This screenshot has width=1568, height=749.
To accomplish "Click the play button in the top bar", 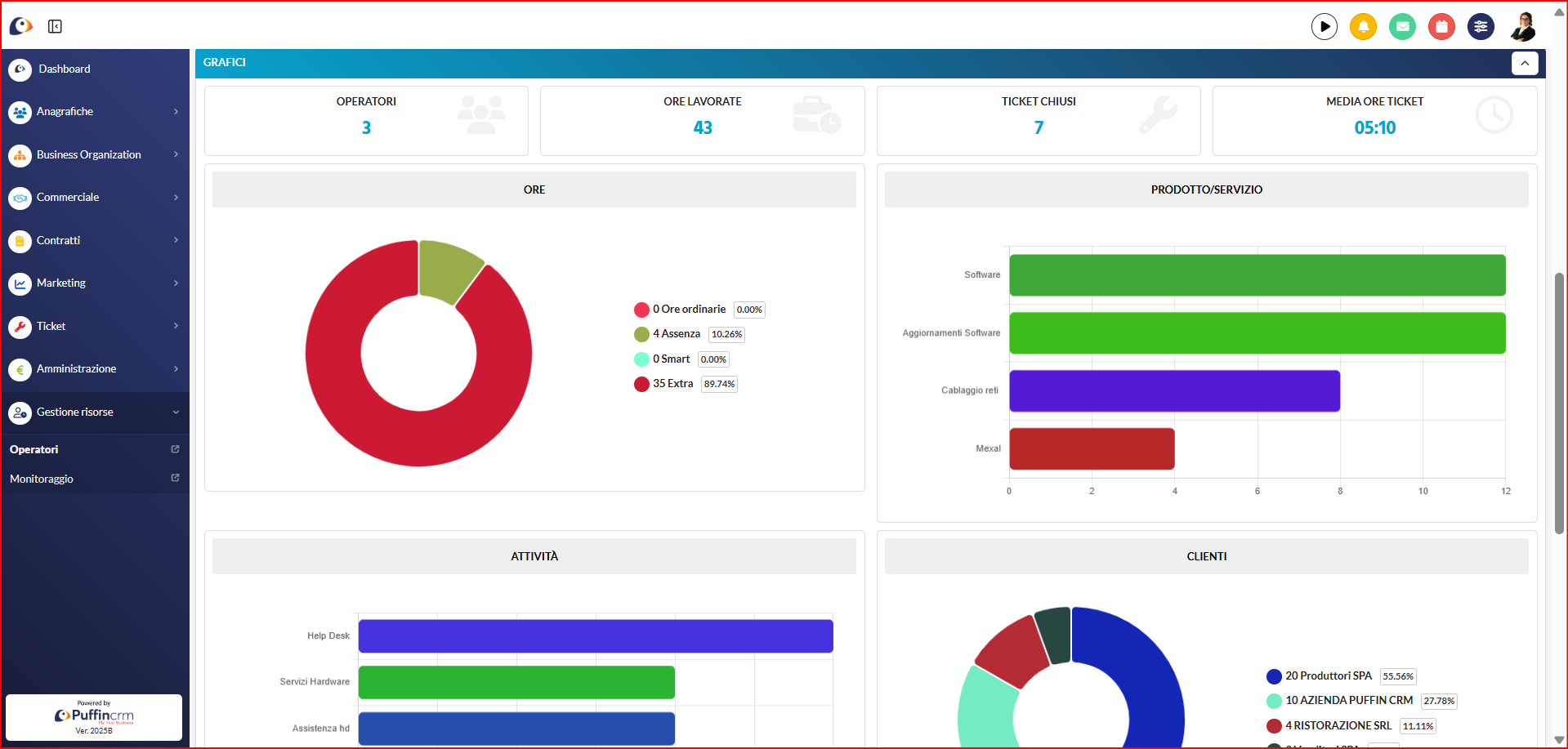I will pyautogui.click(x=1324, y=26).
